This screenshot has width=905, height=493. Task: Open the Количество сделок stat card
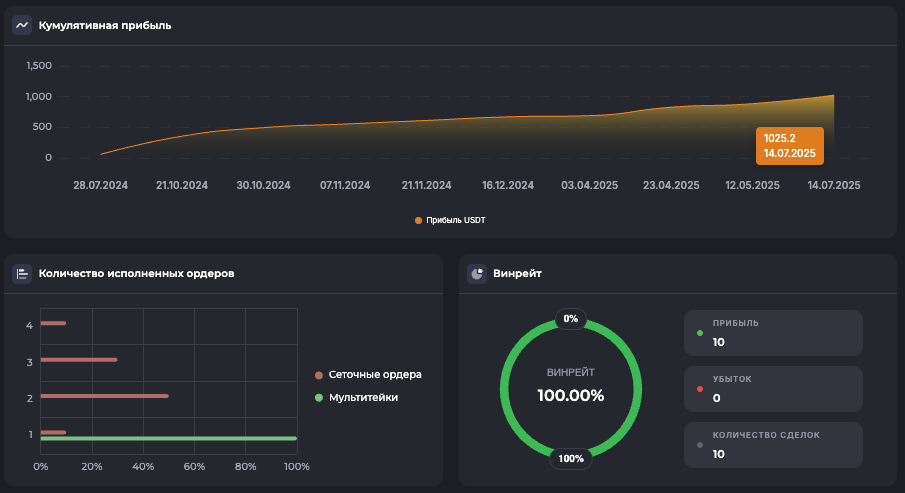pyautogui.click(x=772, y=445)
